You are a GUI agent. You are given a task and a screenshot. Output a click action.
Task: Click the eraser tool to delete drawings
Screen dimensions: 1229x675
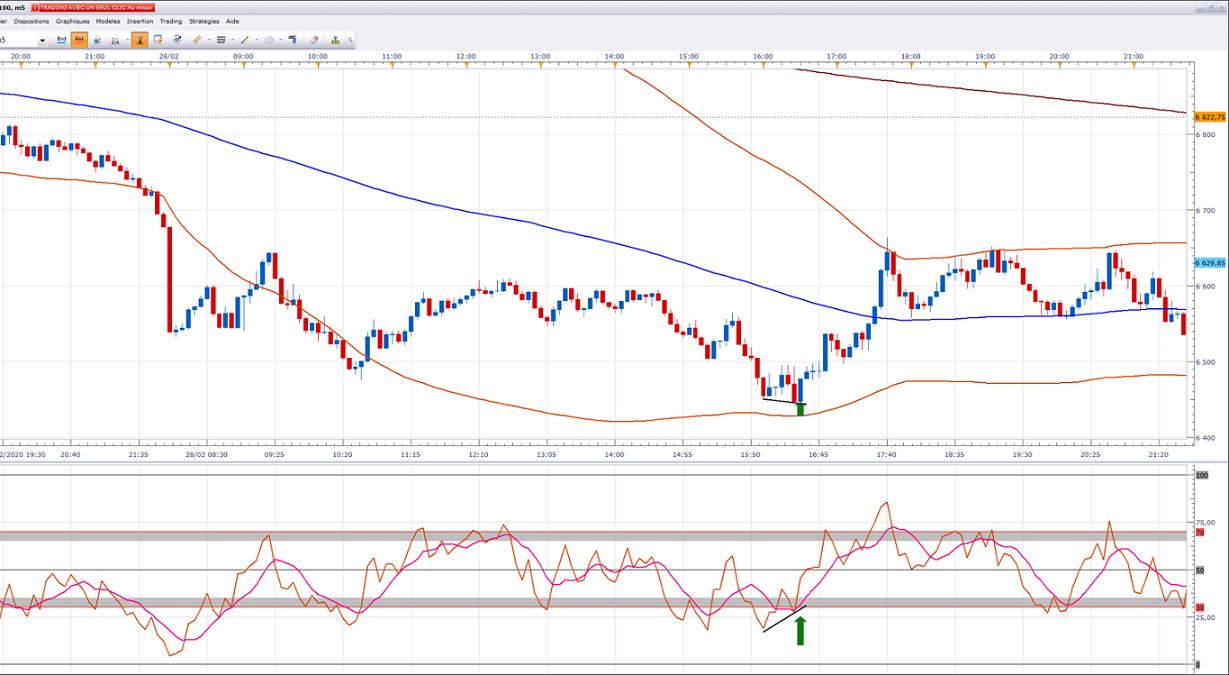pos(314,40)
